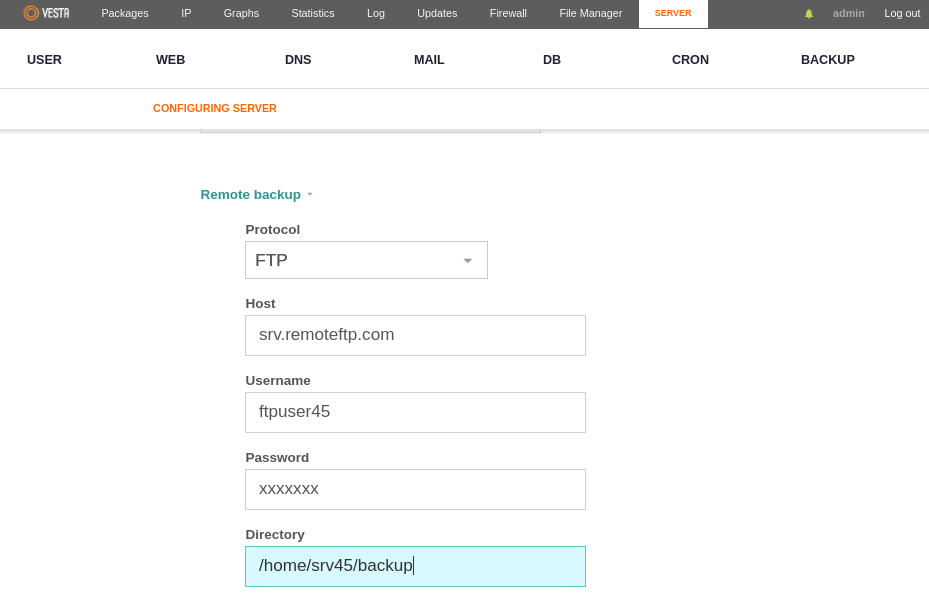This screenshot has width=929, height=606.
Task: Click the Directory input field
Action: 415,566
